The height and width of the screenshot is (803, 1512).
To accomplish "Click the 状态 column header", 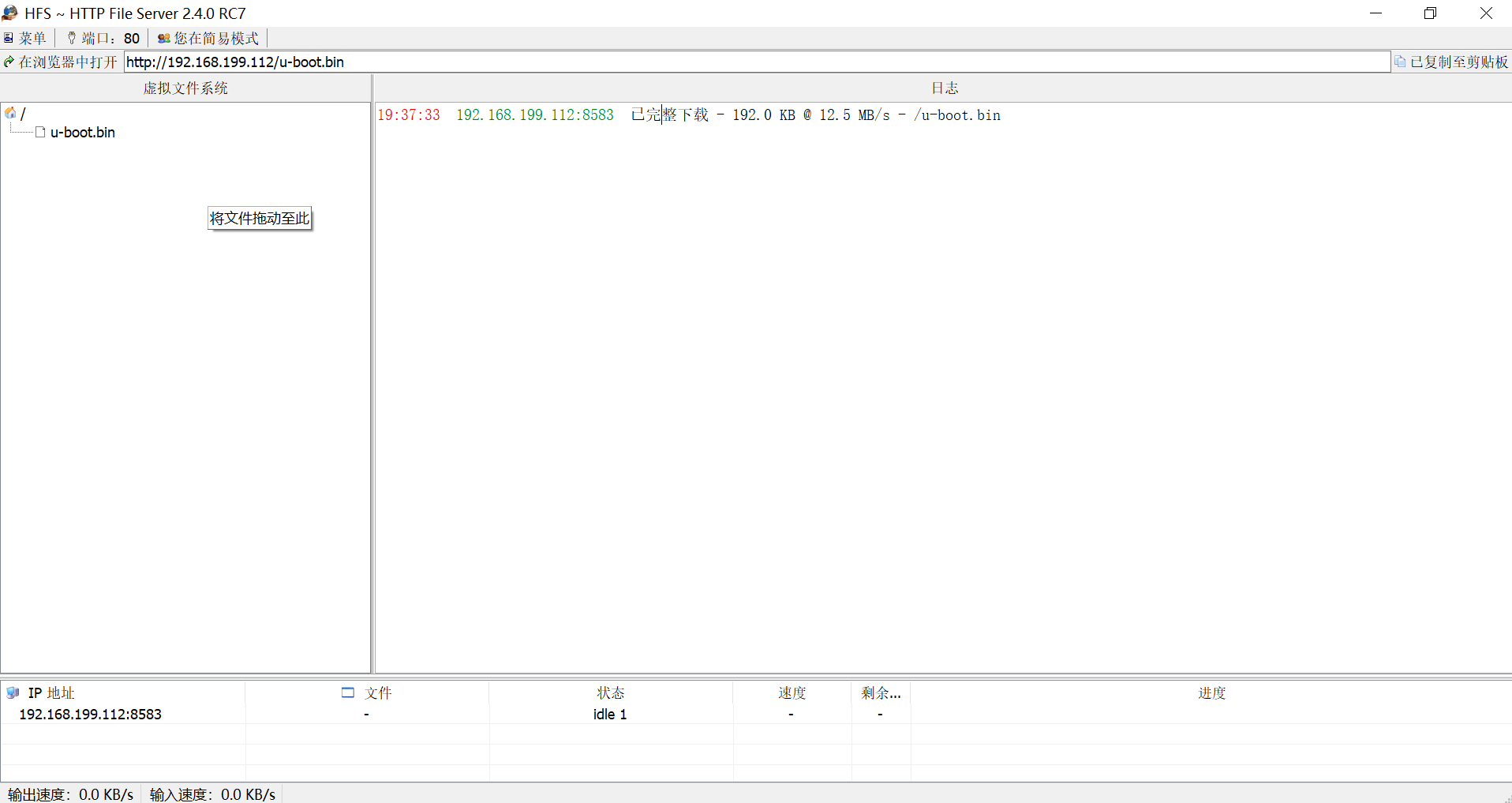I will (x=611, y=692).
